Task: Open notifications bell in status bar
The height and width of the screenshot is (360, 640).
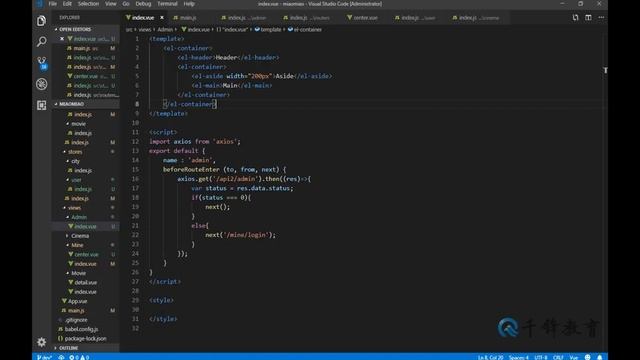Action: coord(599,357)
